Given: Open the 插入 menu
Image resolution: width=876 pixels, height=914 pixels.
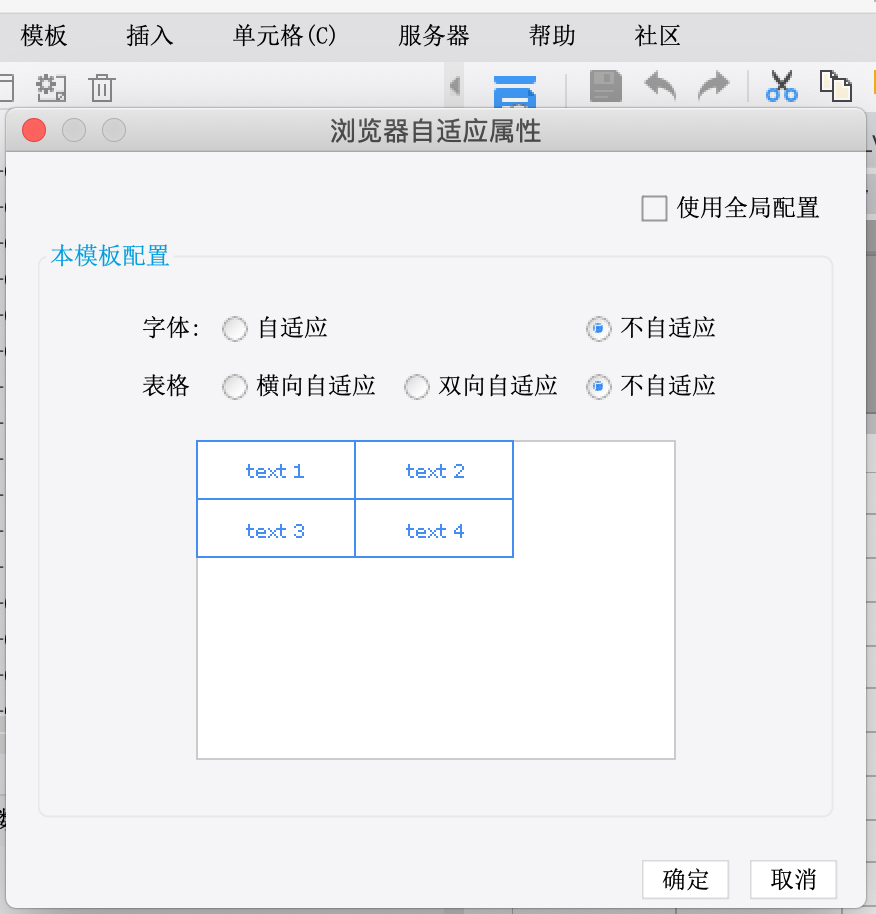Looking at the screenshot, I should (150, 36).
